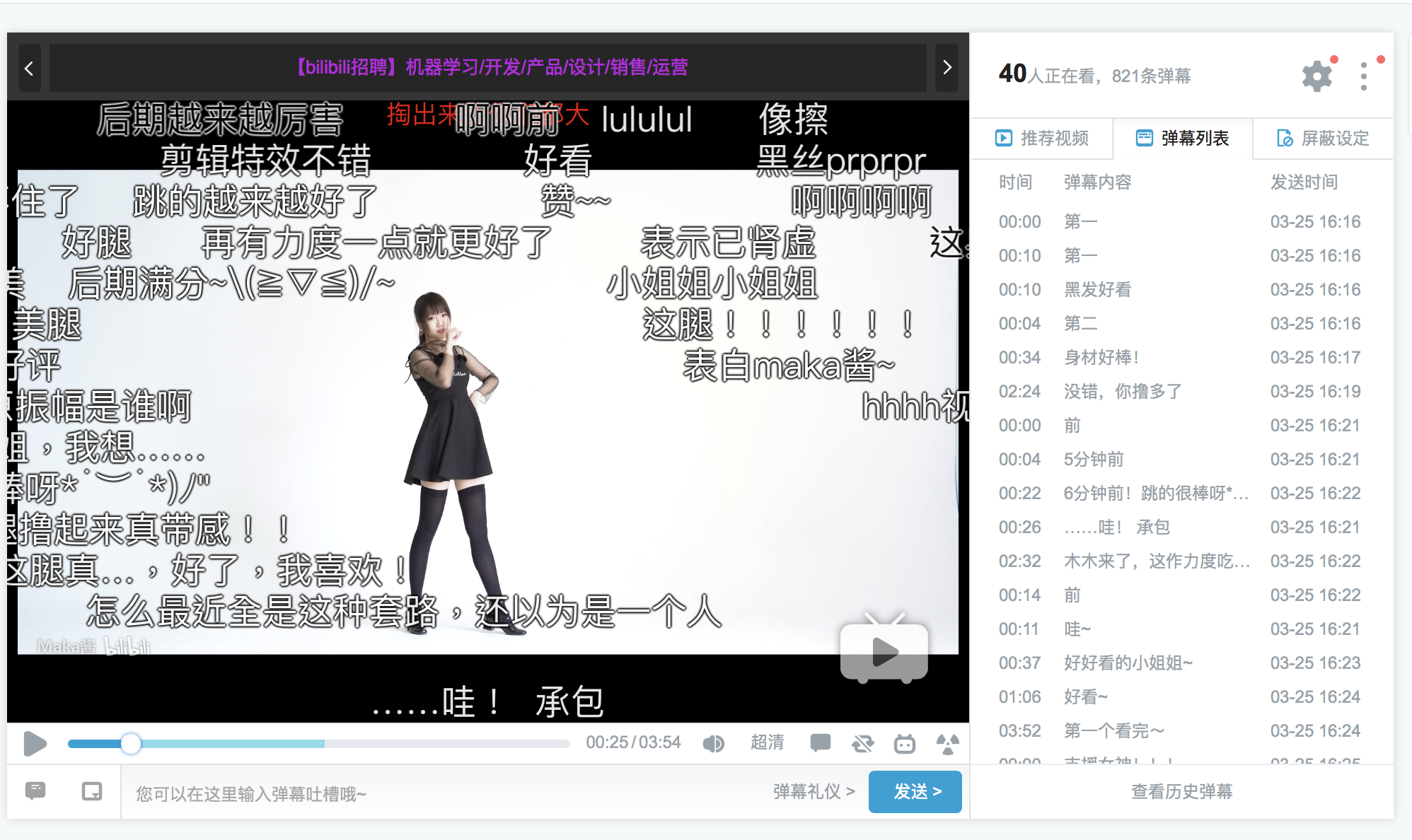Select the 00:14 前 danmaku row
The image size is (1412, 840).
(1181, 595)
